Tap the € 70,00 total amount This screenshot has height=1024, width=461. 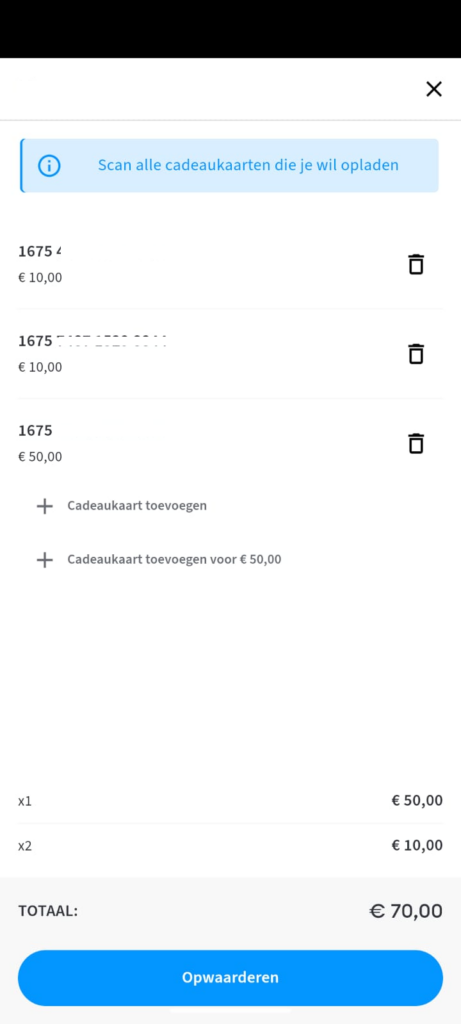point(406,911)
